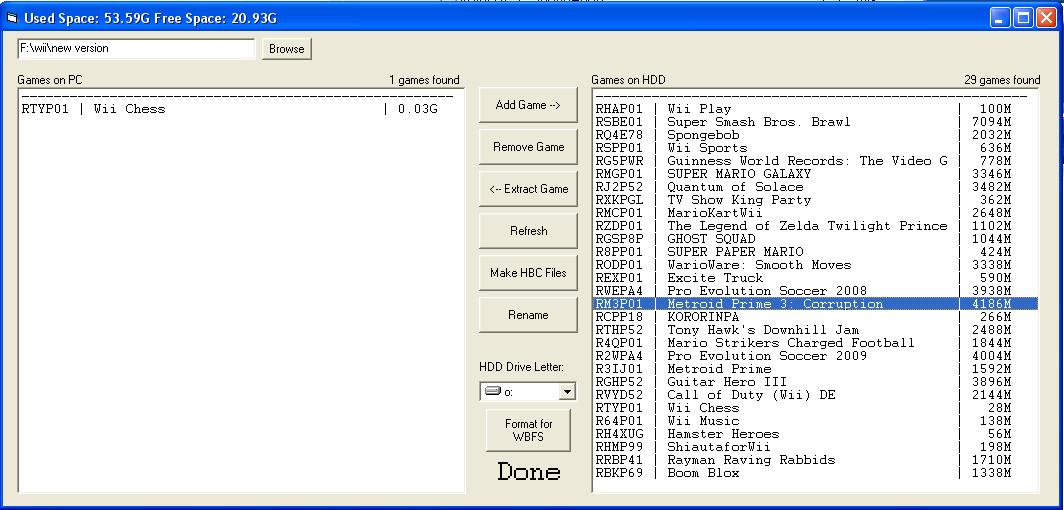
Task: Click the Browse button
Action: click(x=286, y=49)
